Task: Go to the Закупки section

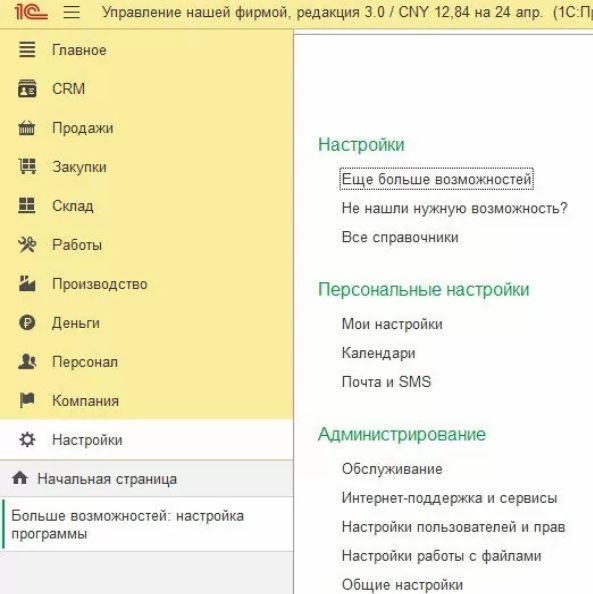Action: coord(79,167)
